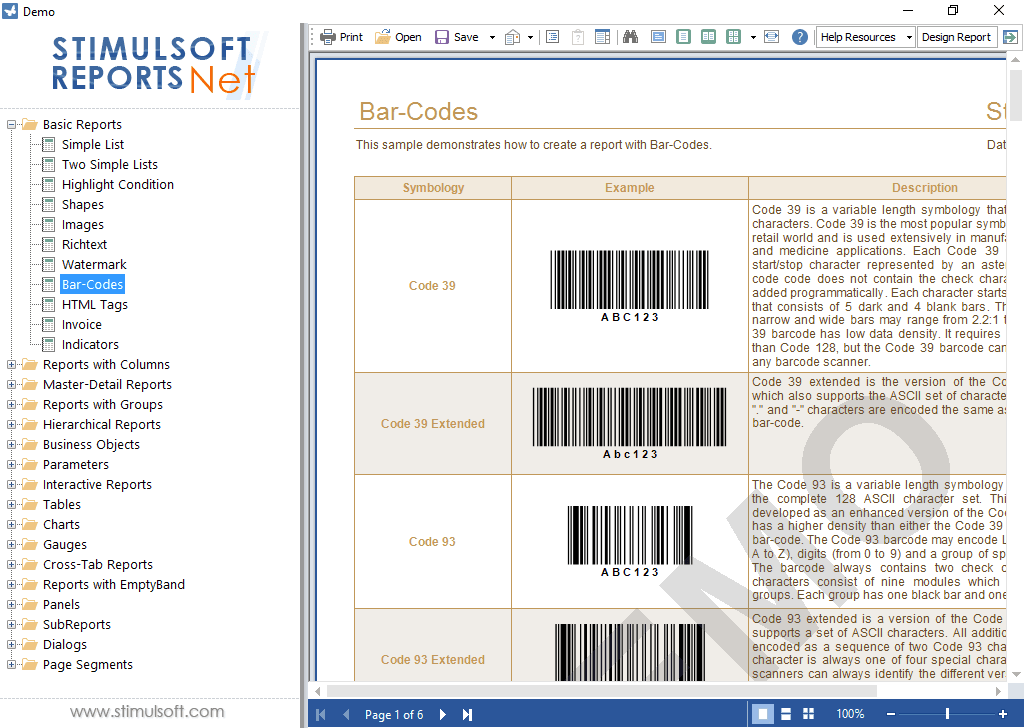Click the Save button
Viewport: 1024px width, 728px height.
pyautogui.click(x=457, y=37)
